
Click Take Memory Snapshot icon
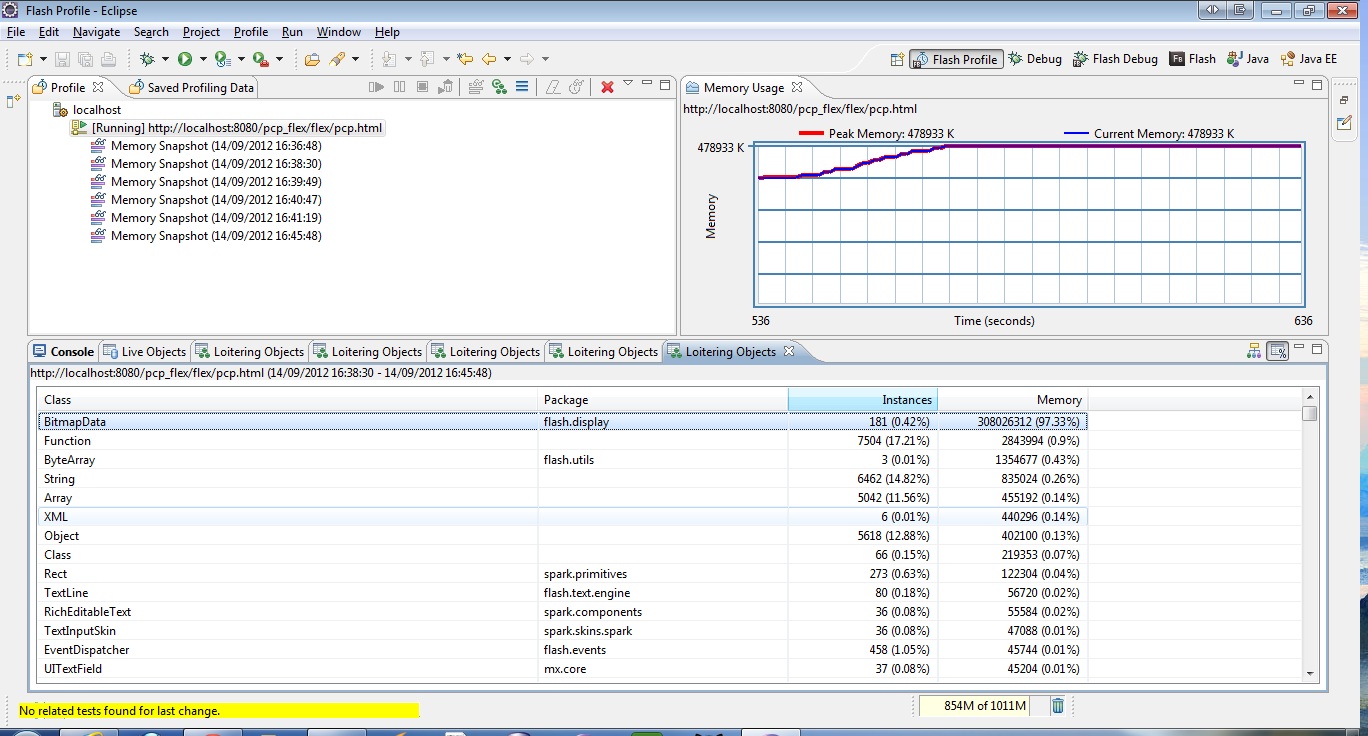coord(476,87)
